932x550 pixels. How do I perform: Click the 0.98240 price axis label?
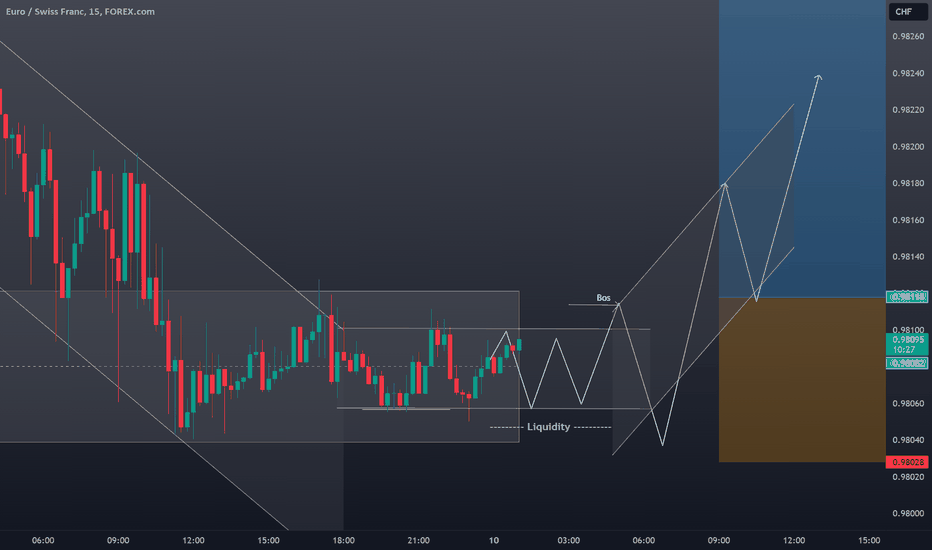908,73
